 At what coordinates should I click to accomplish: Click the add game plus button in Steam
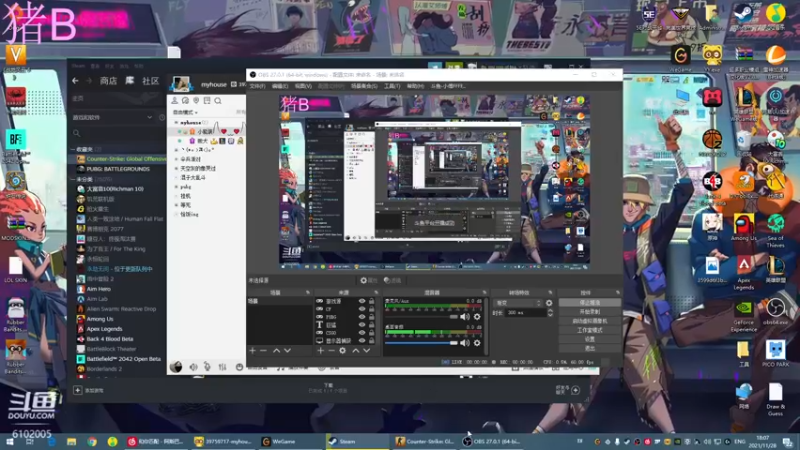click(78, 390)
